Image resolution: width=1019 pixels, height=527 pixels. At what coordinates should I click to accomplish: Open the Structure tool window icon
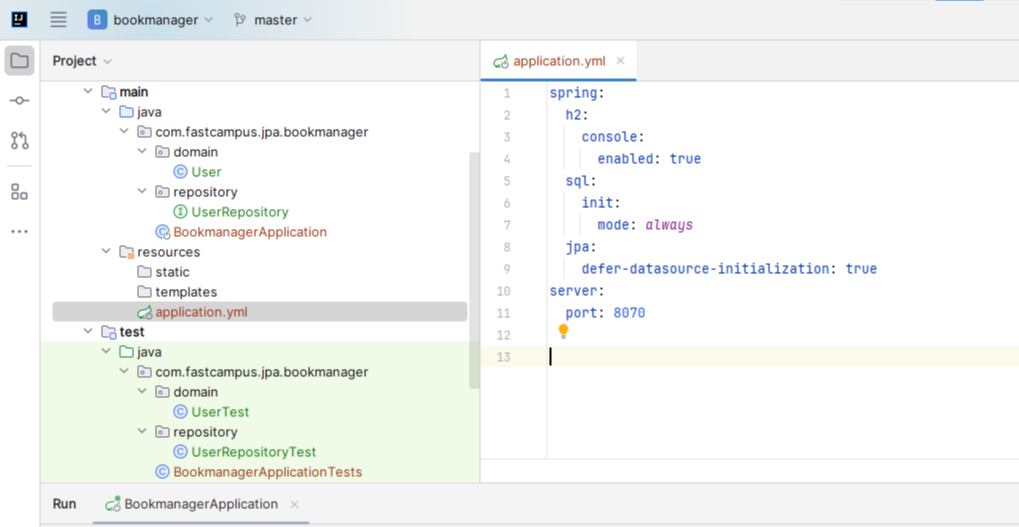(x=19, y=192)
